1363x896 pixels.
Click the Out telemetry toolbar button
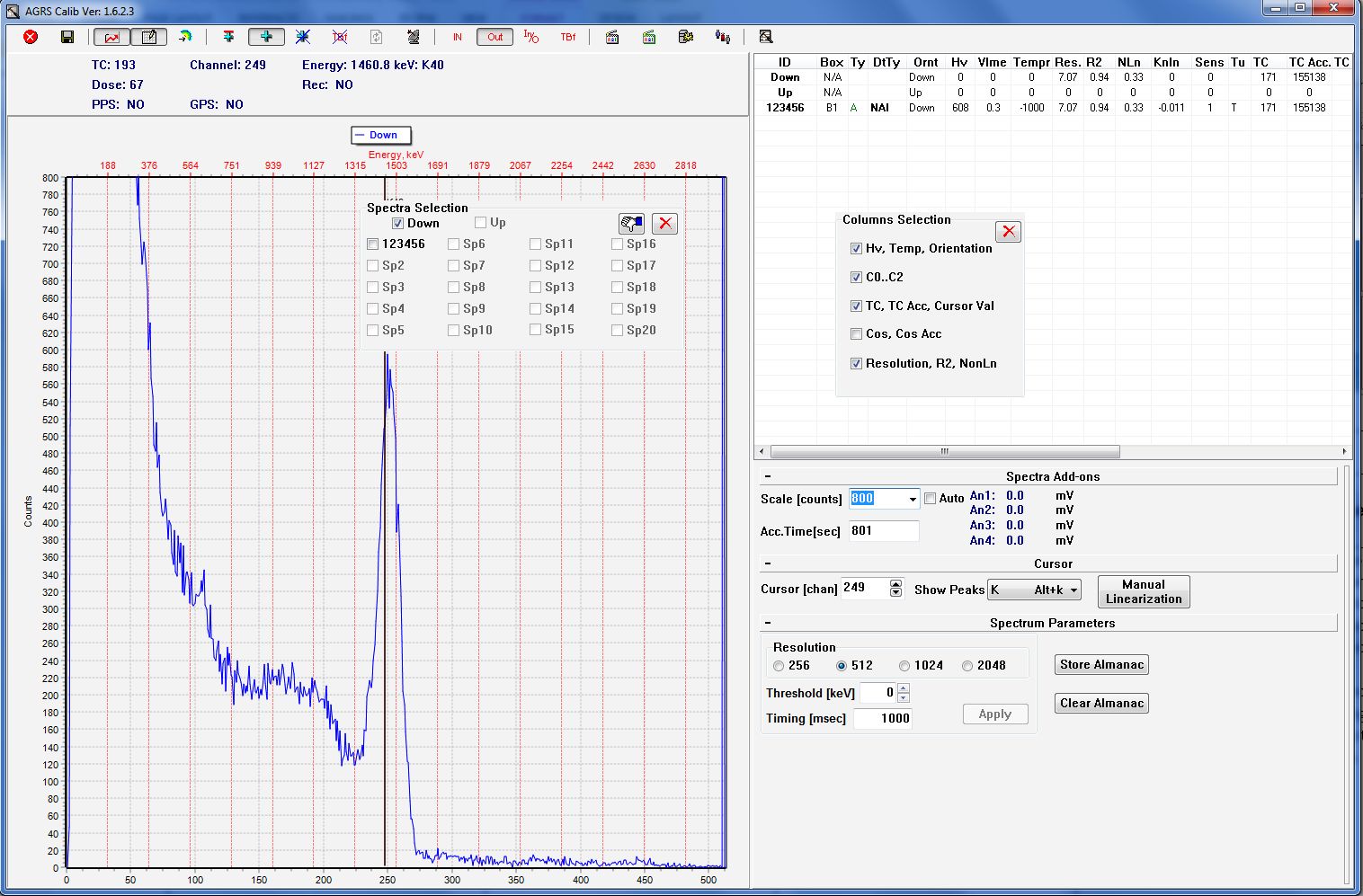pyautogui.click(x=494, y=37)
